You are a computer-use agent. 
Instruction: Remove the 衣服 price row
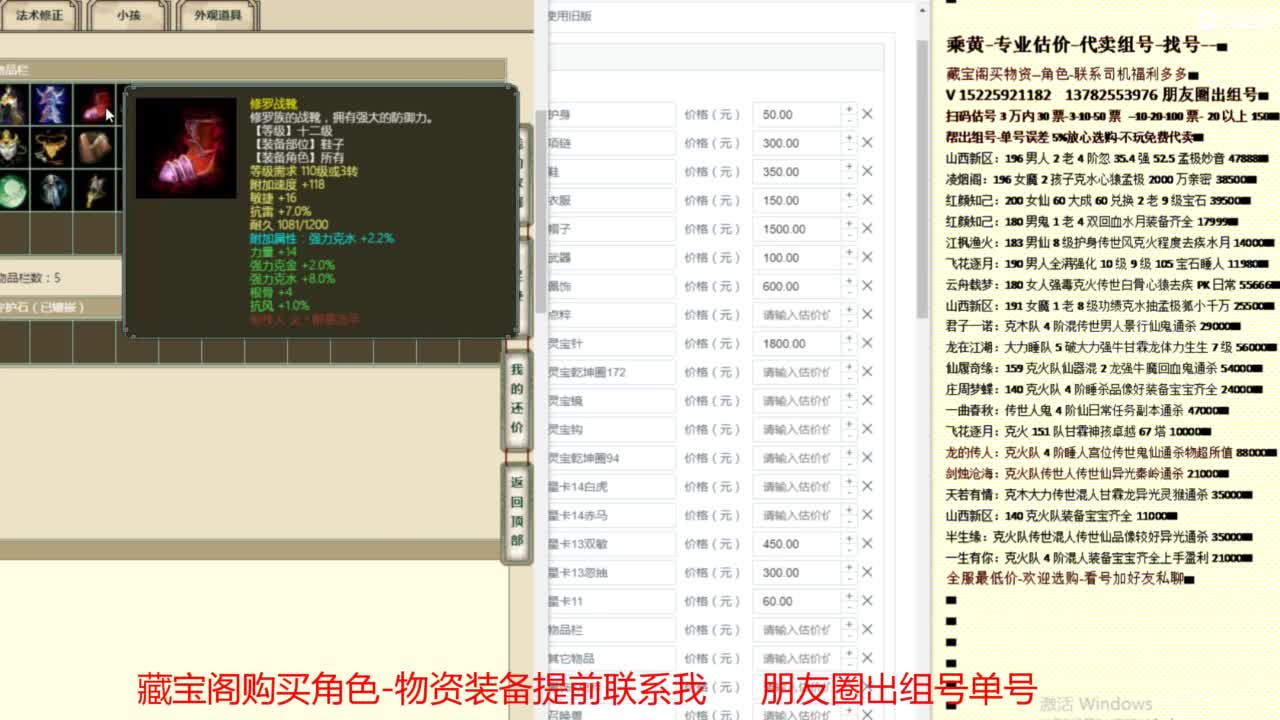[867, 200]
